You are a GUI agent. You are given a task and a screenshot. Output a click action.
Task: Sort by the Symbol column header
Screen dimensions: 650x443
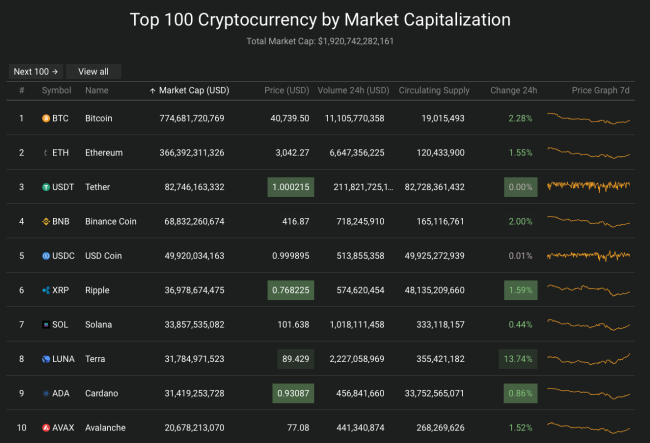point(56,90)
